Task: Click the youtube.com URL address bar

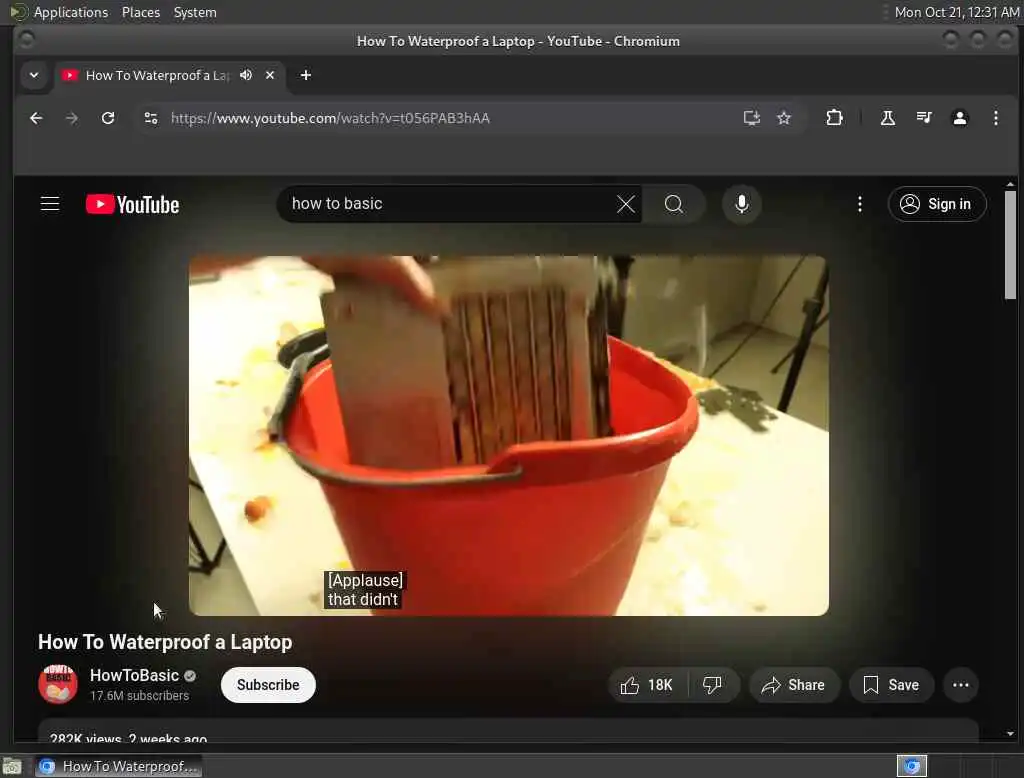Action: [x=330, y=118]
